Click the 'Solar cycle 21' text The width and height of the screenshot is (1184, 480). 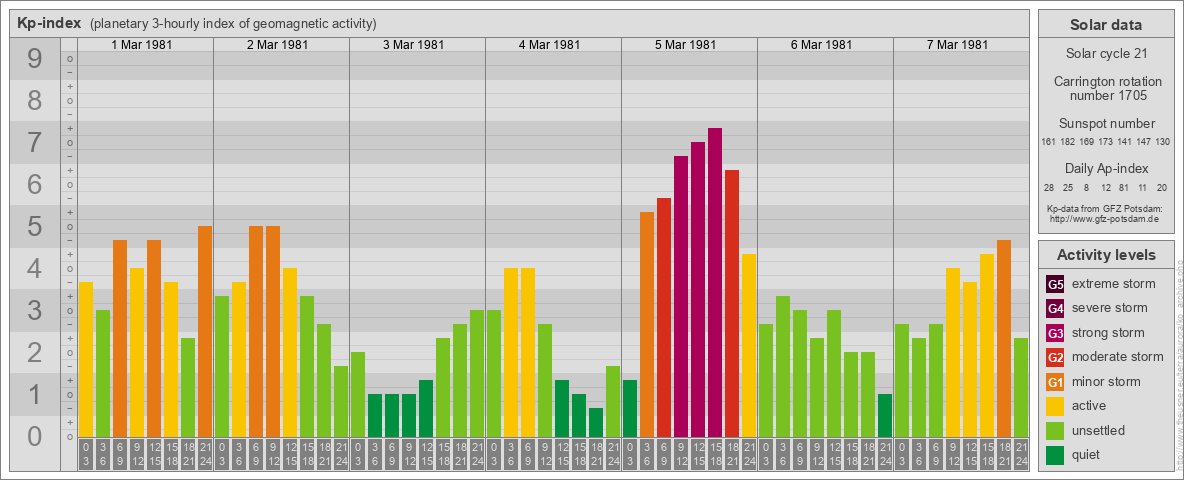1106,54
